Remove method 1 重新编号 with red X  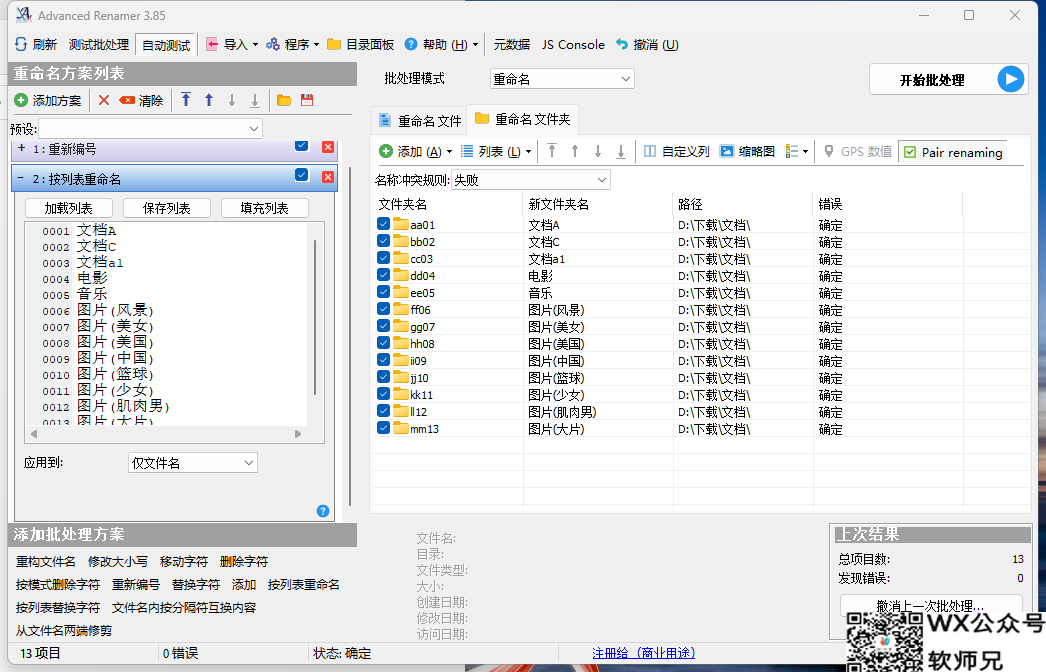(x=328, y=147)
